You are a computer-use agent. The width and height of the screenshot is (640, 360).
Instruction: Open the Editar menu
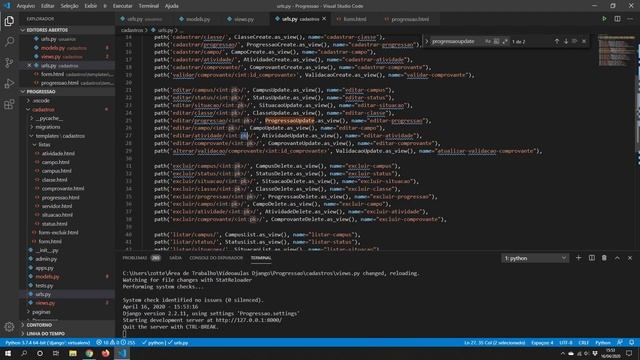click(48, 6)
